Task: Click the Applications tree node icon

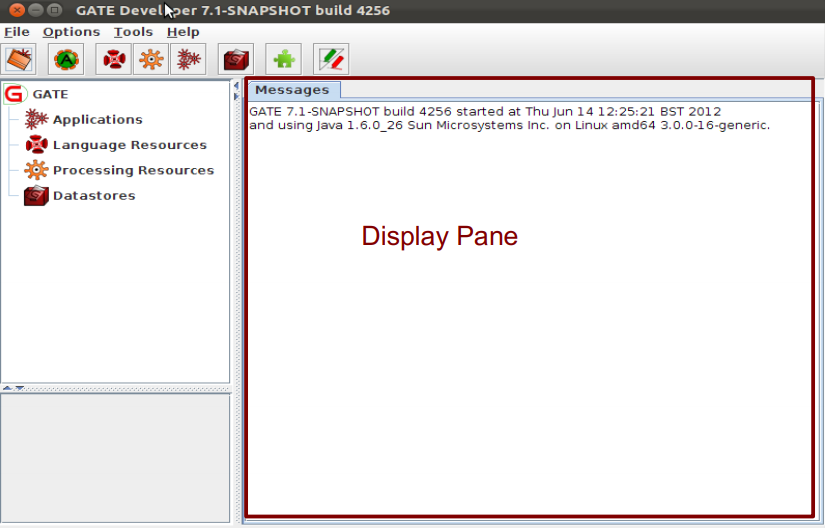Action: pyautogui.click(x=36, y=119)
